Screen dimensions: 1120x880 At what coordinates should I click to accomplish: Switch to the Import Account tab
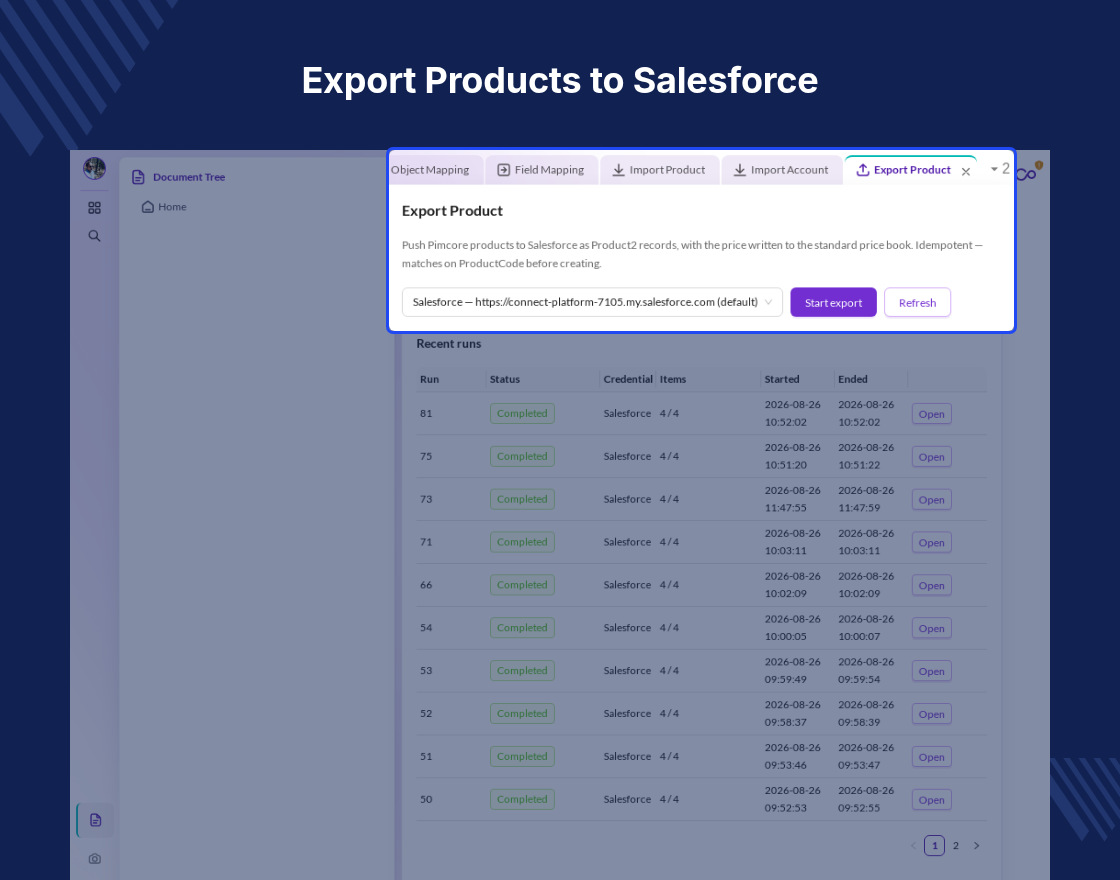point(782,170)
